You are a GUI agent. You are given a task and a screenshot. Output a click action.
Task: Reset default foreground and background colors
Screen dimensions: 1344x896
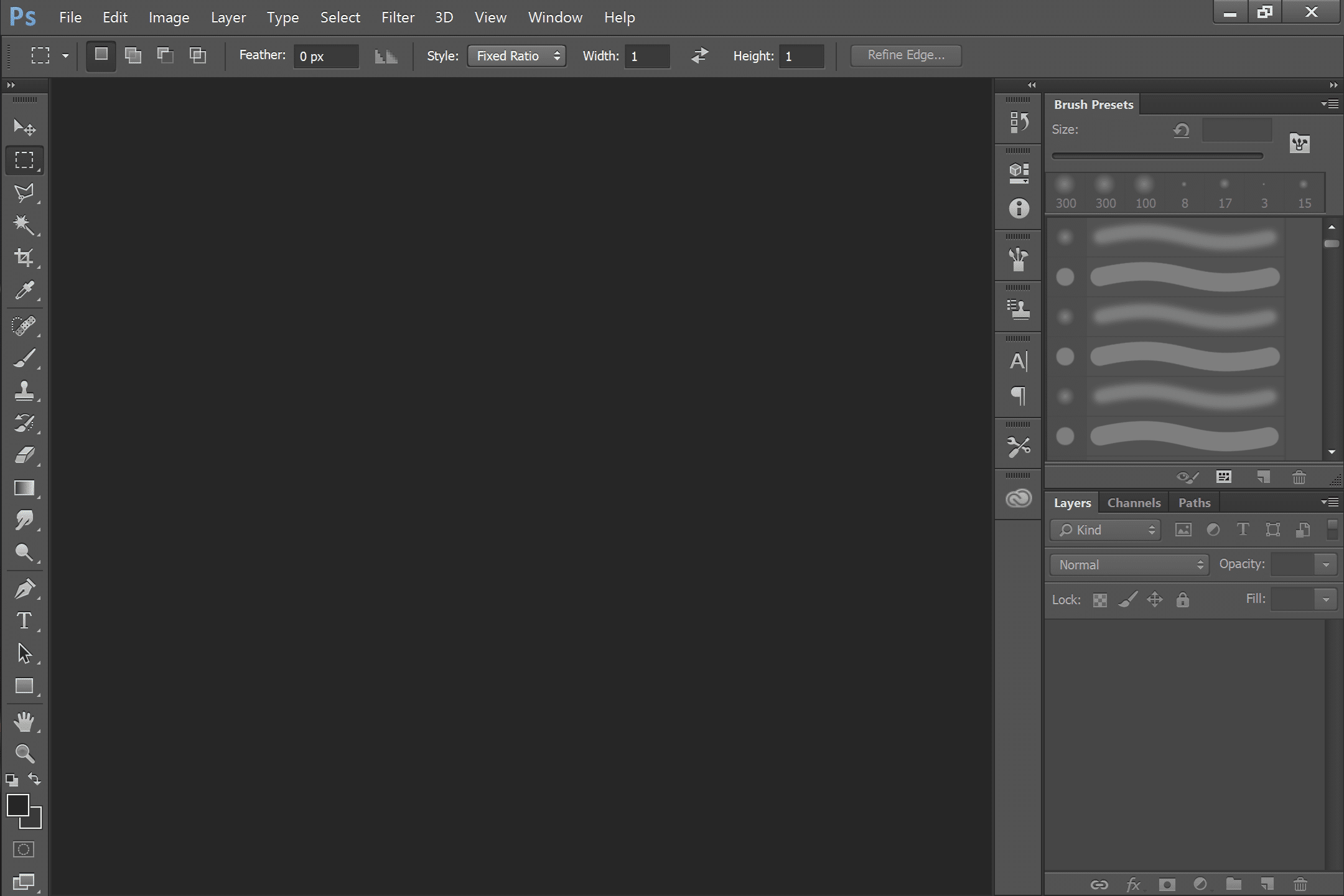click(12, 780)
